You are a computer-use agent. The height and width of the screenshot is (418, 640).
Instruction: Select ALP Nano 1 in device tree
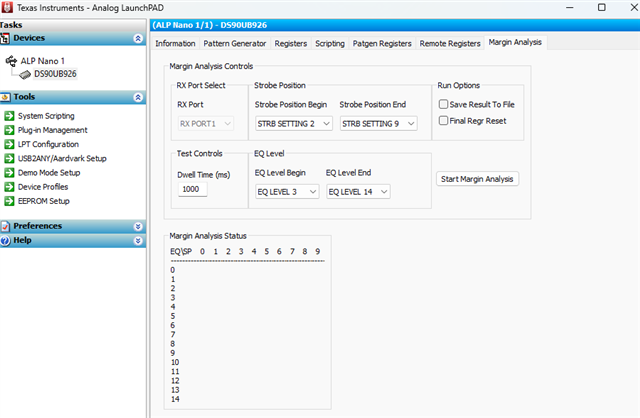[42, 61]
